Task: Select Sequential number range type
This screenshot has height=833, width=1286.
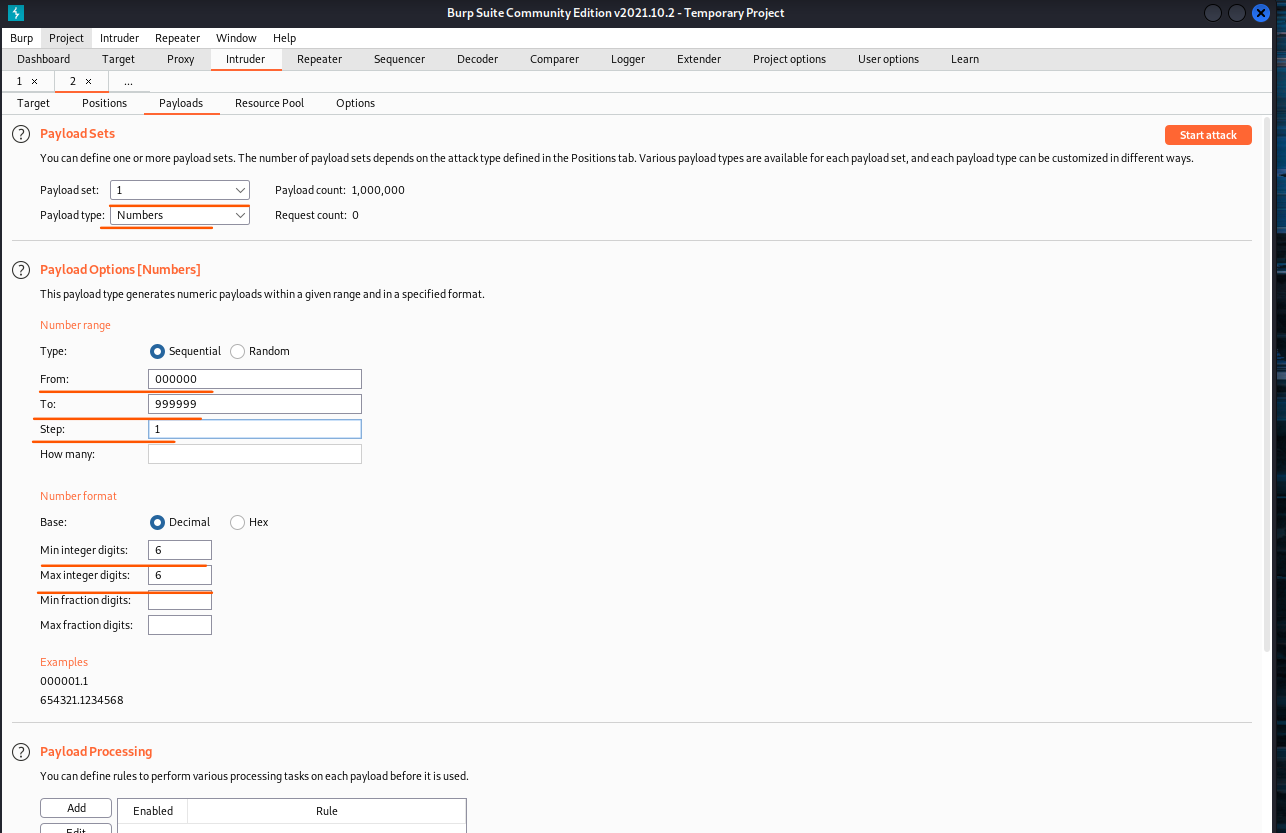Action: click(157, 351)
